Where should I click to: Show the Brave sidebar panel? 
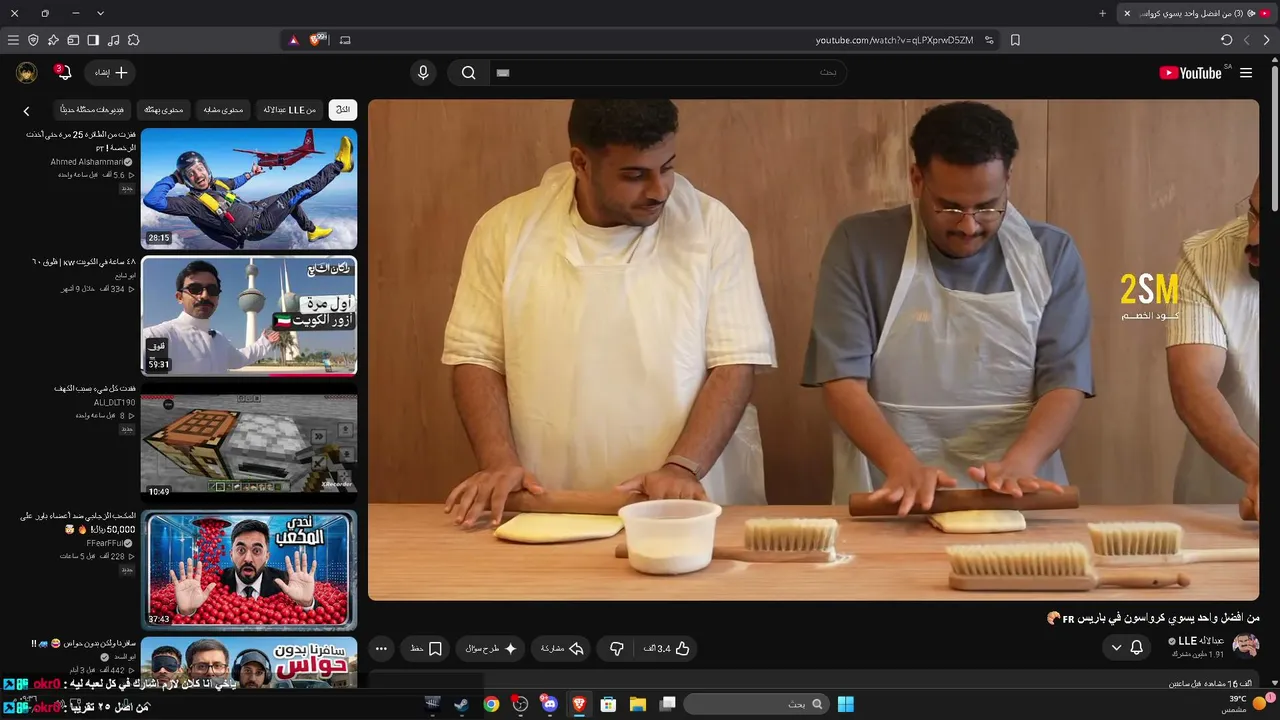pyautogui.click(x=93, y=40)
